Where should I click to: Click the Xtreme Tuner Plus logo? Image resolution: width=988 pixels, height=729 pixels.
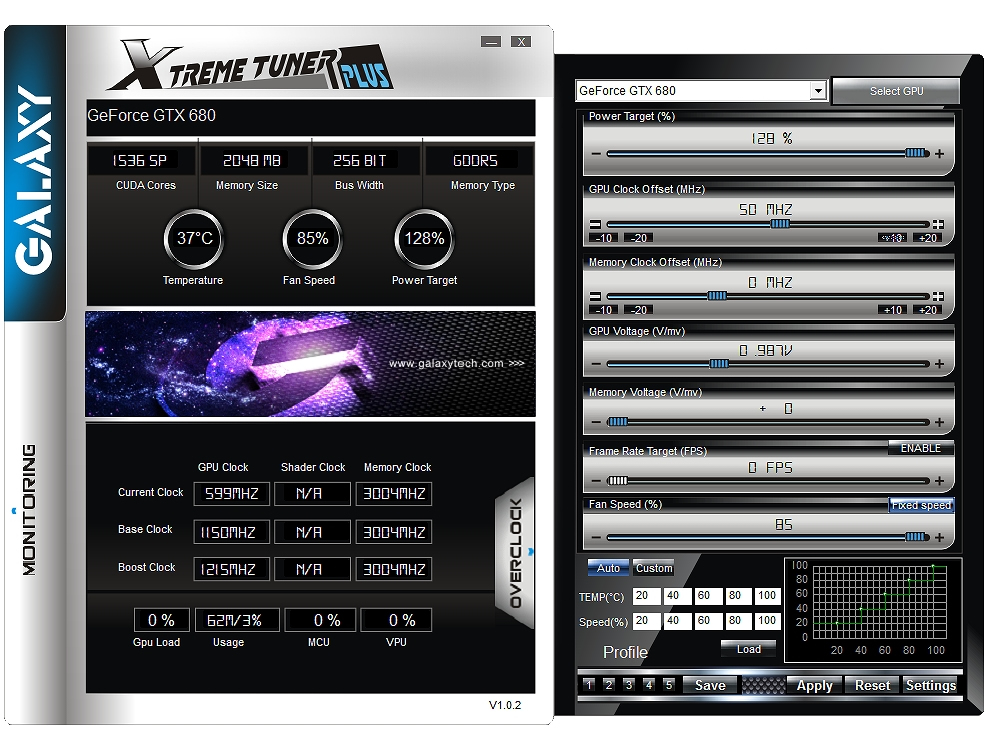click(x=251, y=65)
